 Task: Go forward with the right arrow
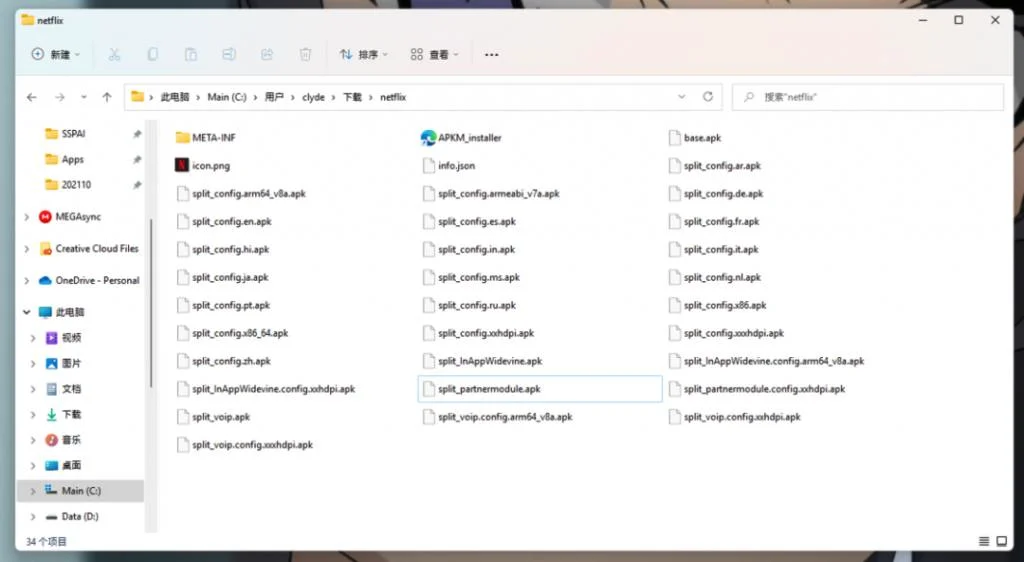click(60, 97)
